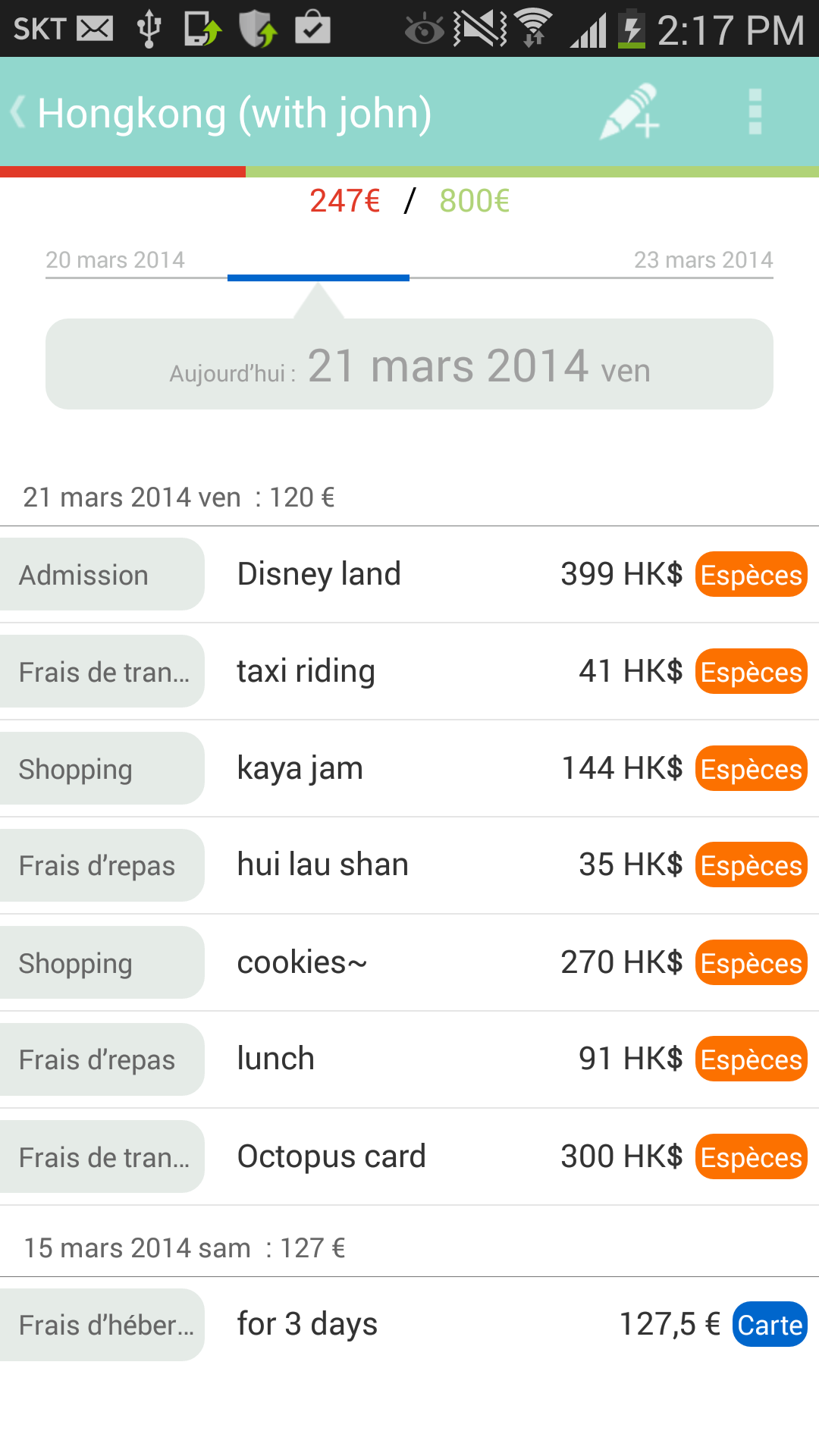Viewport: 819px width, 1456px height.
Task: Tap the Espèces badge on Disney land
Action: tap(751, 575)
